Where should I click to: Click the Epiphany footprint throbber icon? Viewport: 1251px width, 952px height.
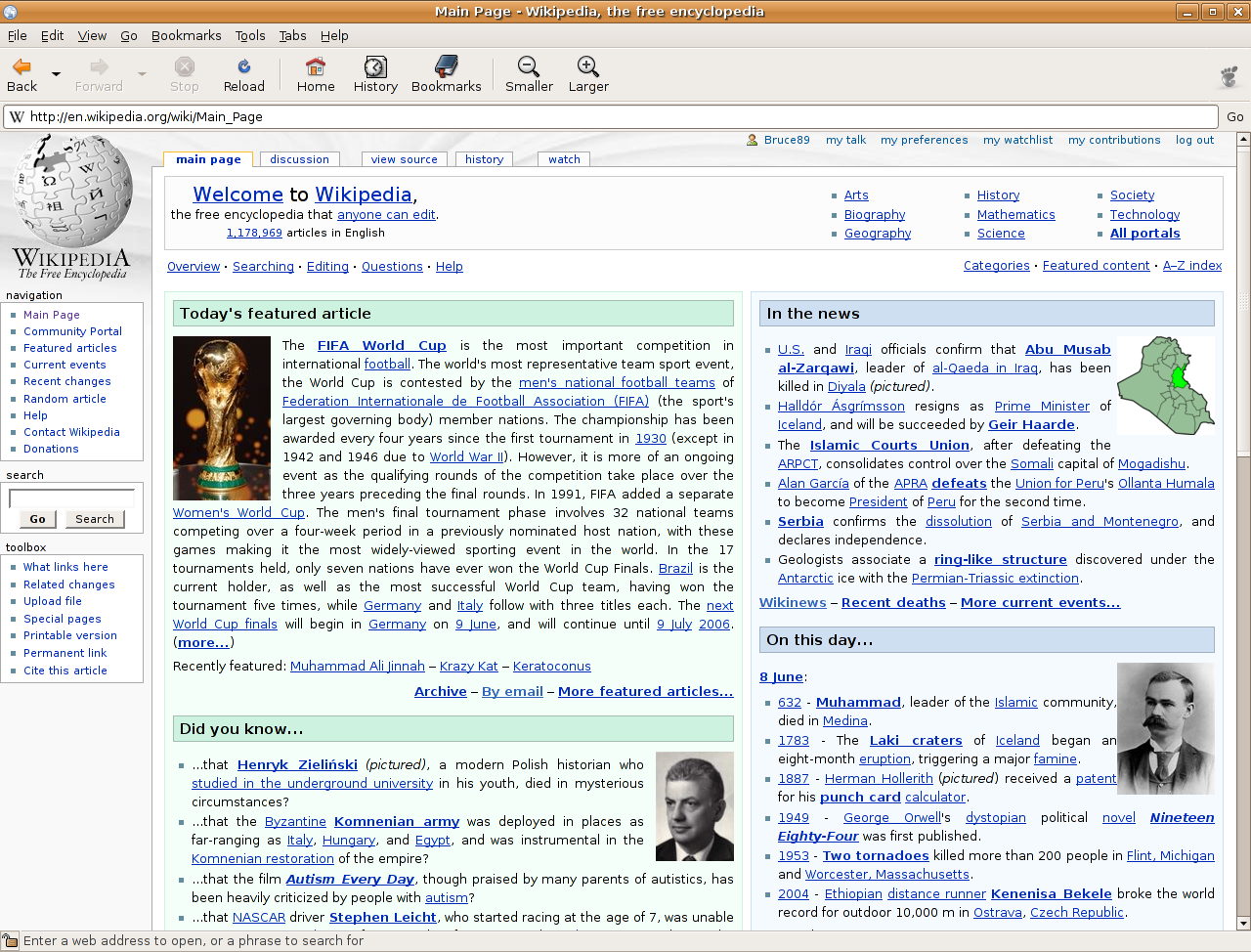pyautogui.click(x=1229, y=76)
